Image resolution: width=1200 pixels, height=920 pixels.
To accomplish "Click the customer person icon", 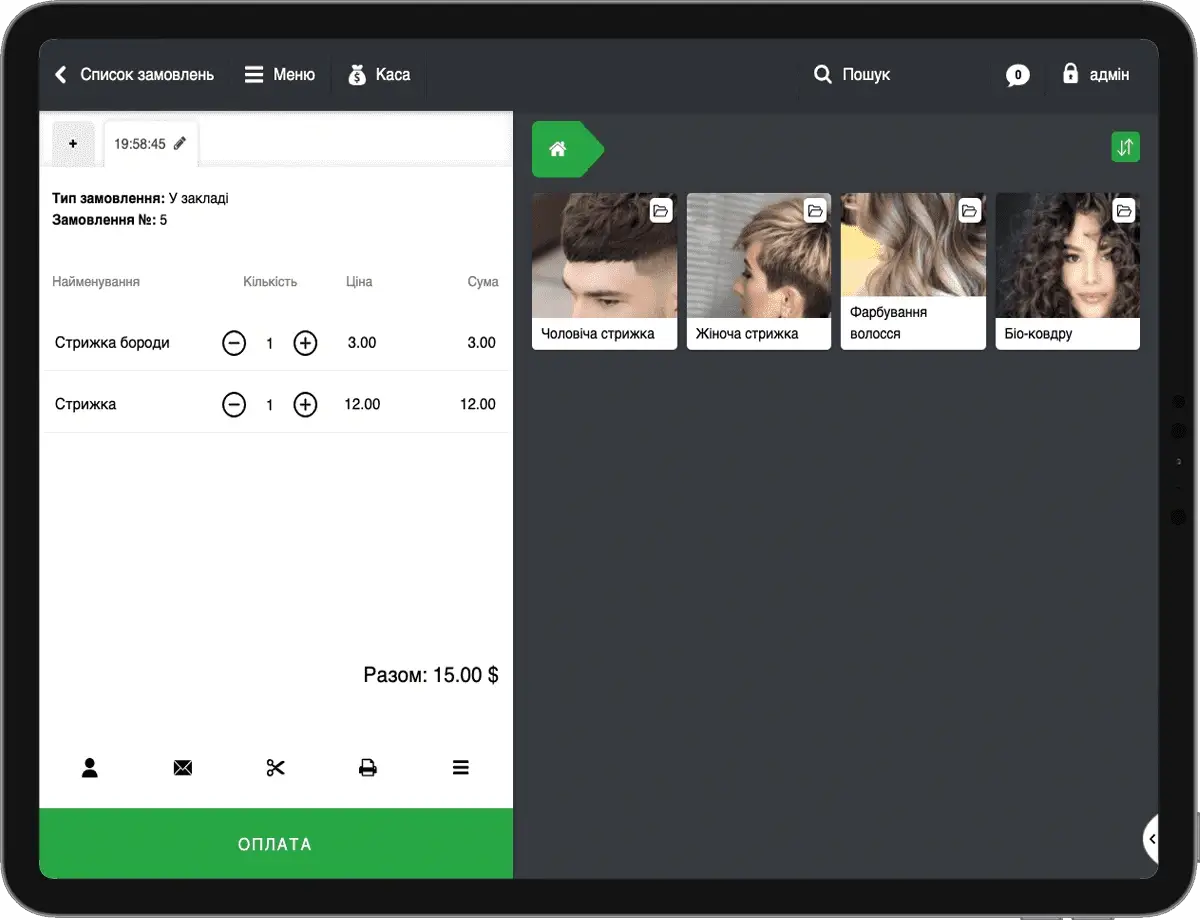I will 90,768.
